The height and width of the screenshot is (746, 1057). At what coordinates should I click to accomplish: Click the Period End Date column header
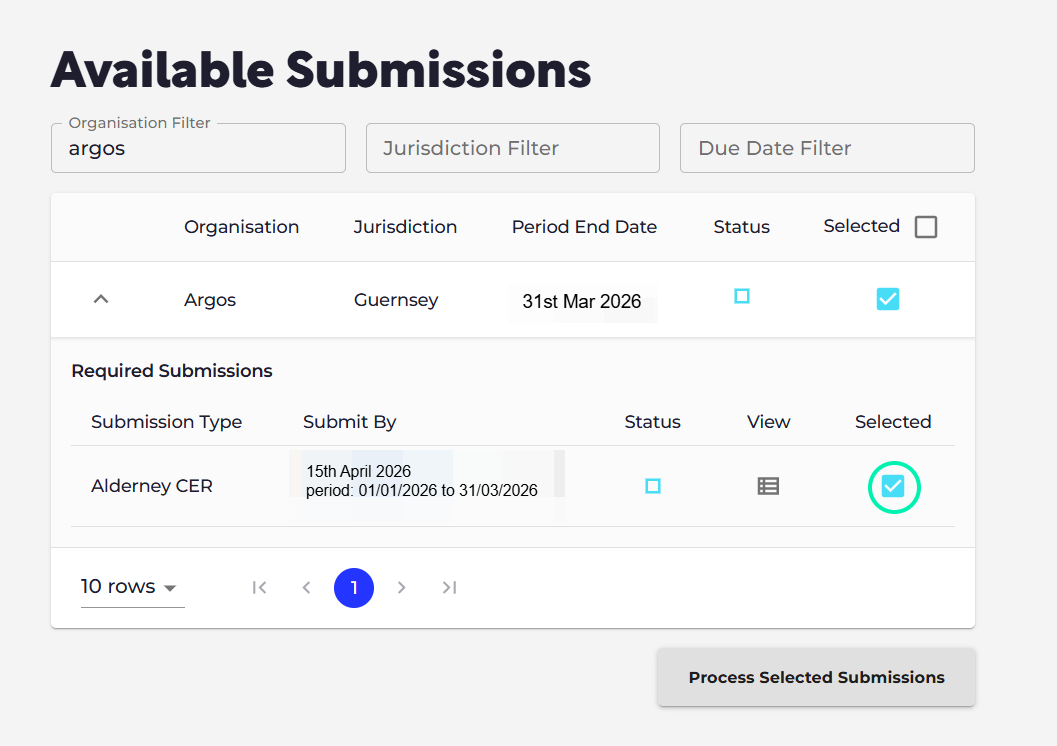(x=584, y=227)
